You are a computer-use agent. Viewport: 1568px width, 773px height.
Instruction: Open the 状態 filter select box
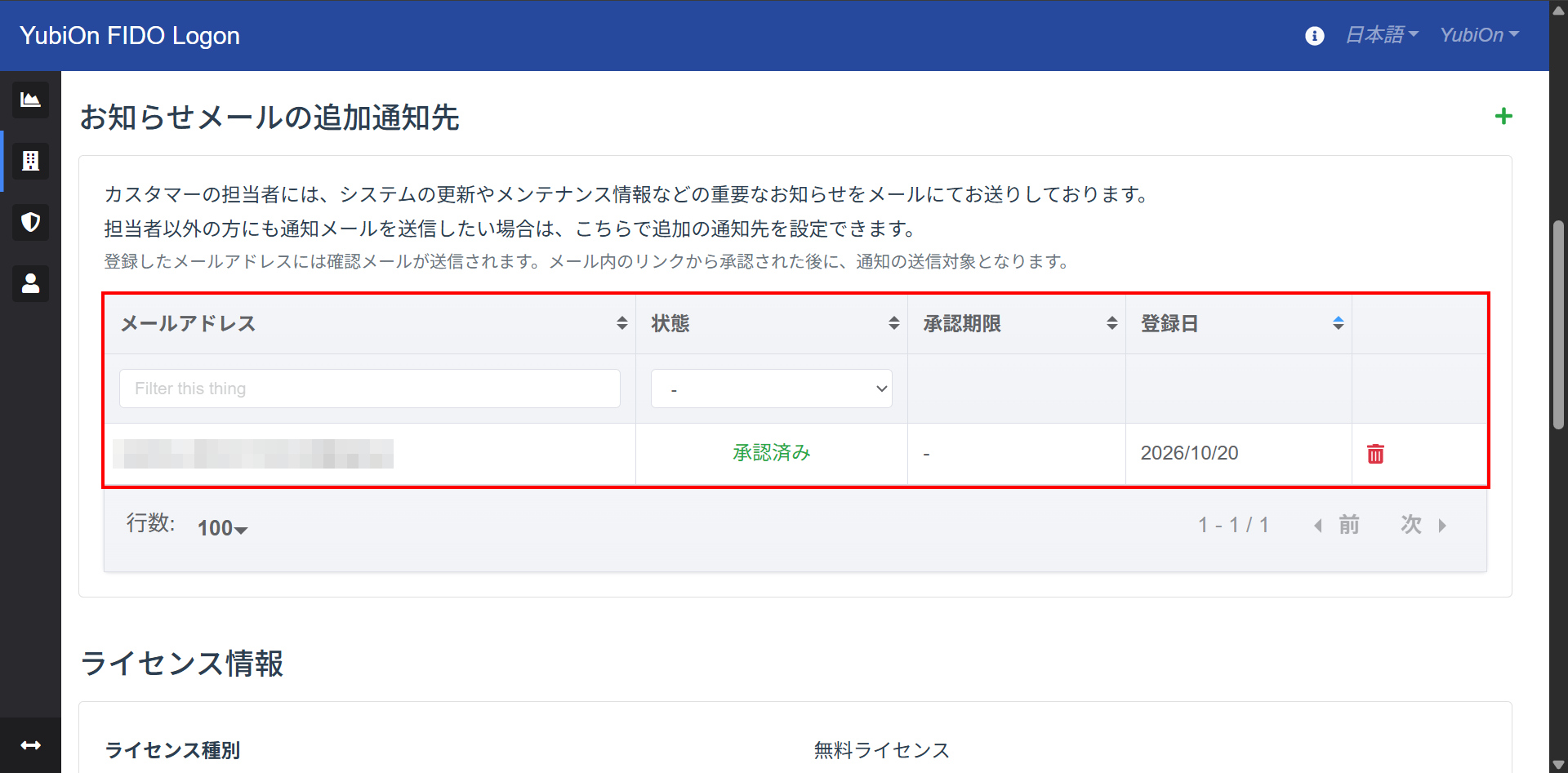[771, 389]
